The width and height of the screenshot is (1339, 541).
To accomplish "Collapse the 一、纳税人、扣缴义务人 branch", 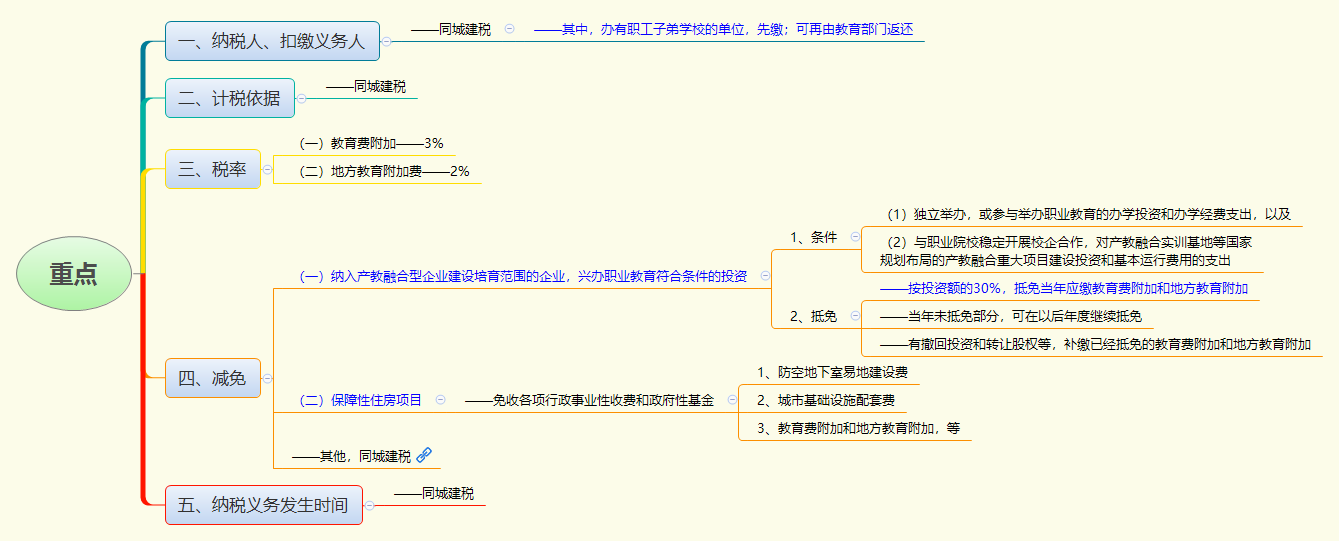I will coord(386,42).
